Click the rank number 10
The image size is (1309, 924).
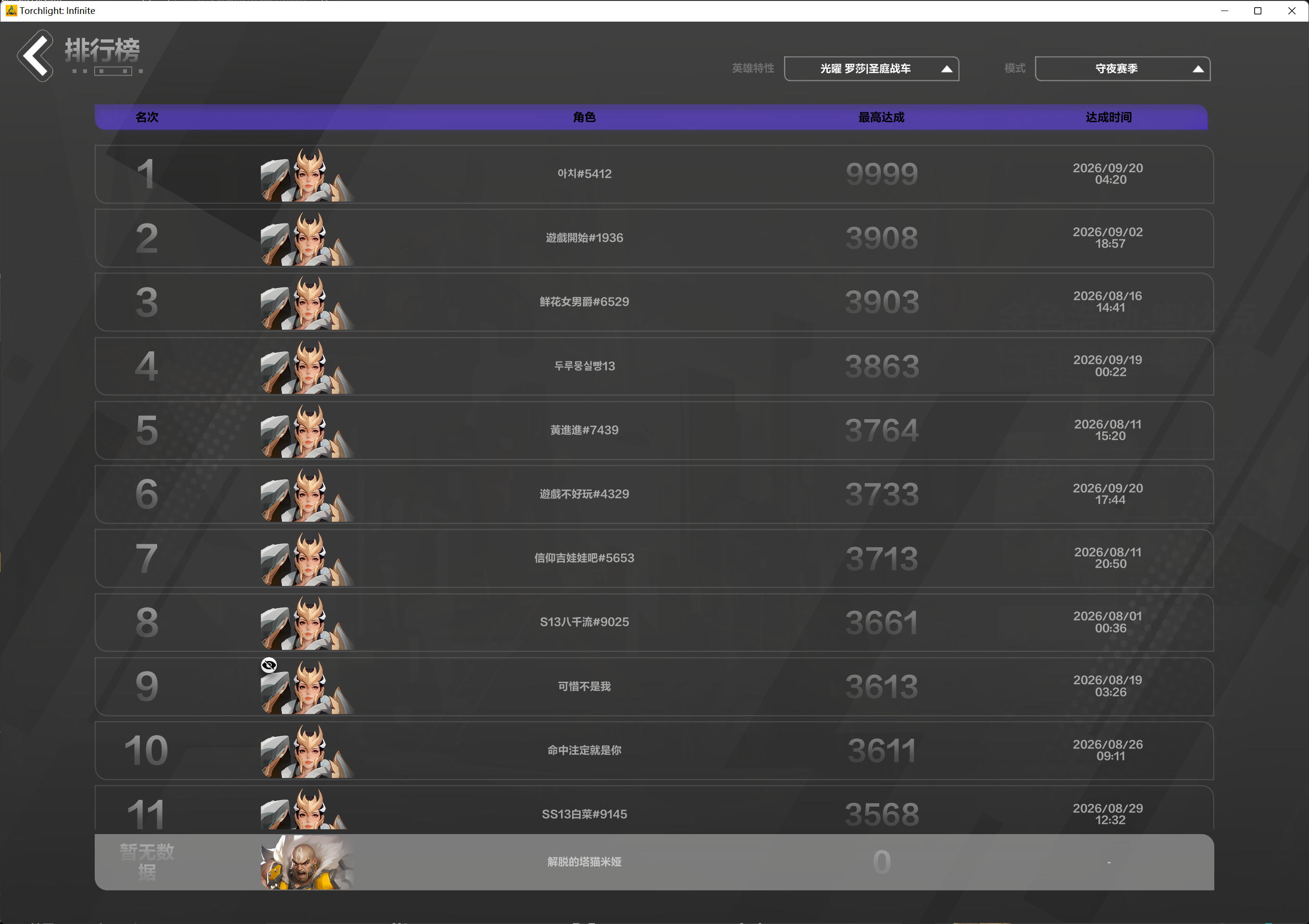click(147, 751)
